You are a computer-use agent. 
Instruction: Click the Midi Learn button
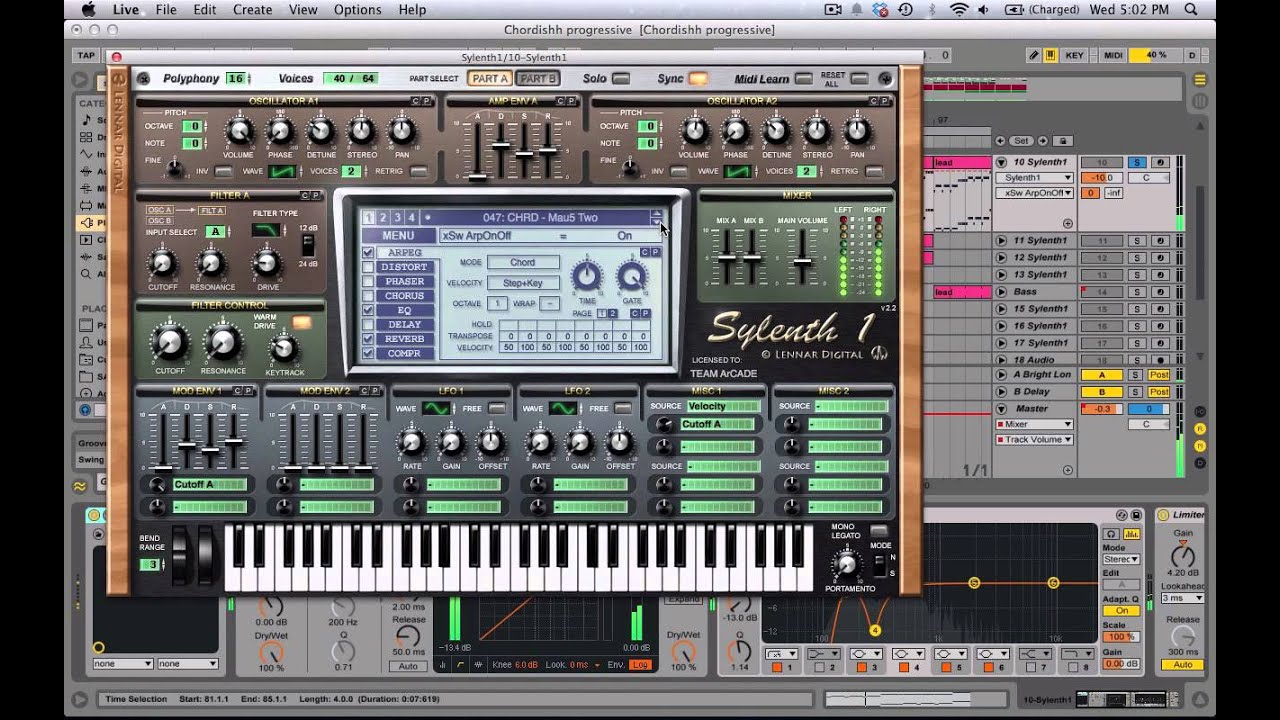click(804, 79)
